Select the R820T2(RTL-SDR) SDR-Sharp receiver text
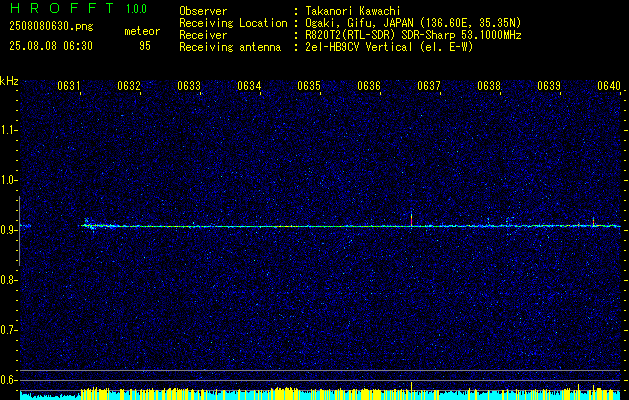This screenshot has width=629, height=400. click(414, 35)
